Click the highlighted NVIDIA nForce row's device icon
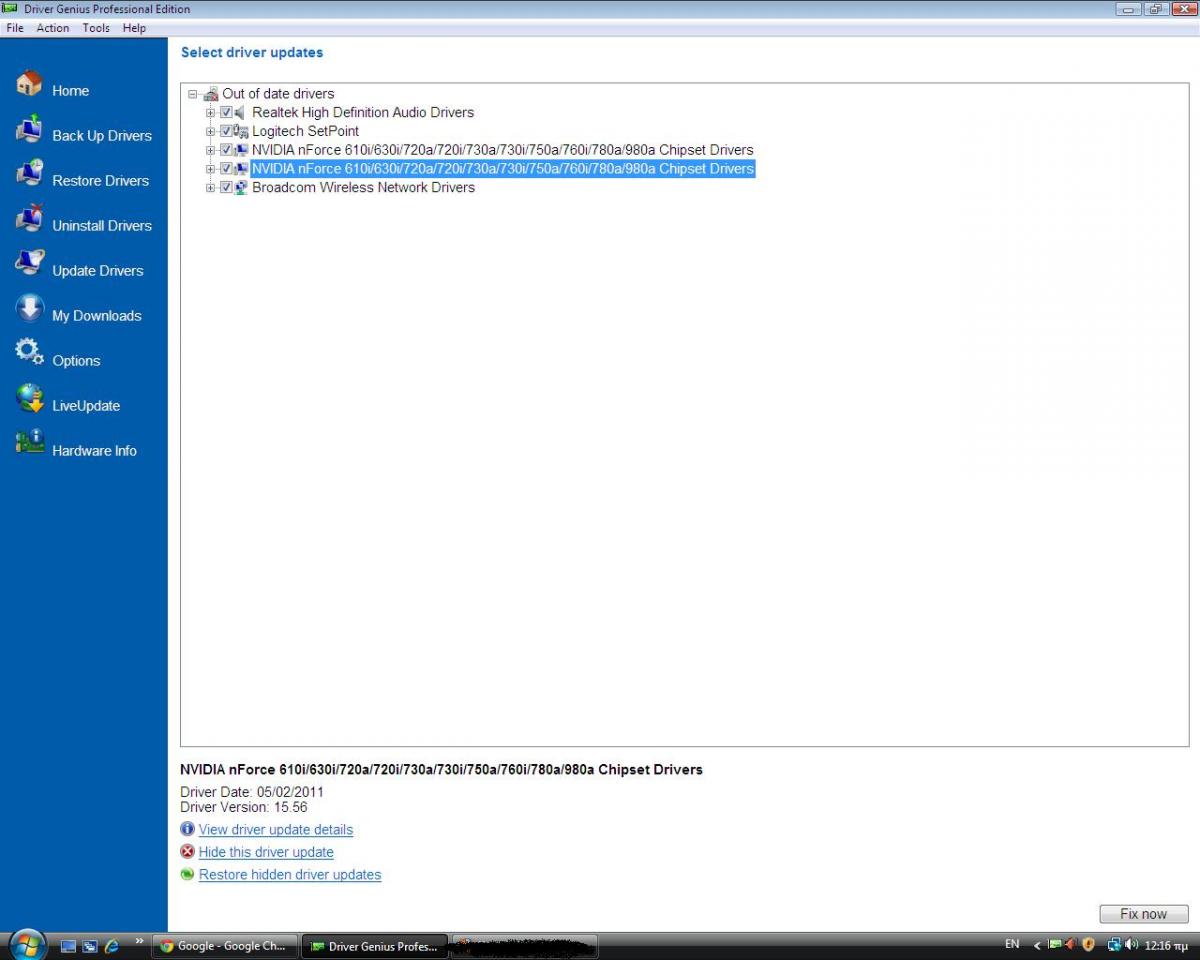The image size is (1200, 960). (241, 169)
